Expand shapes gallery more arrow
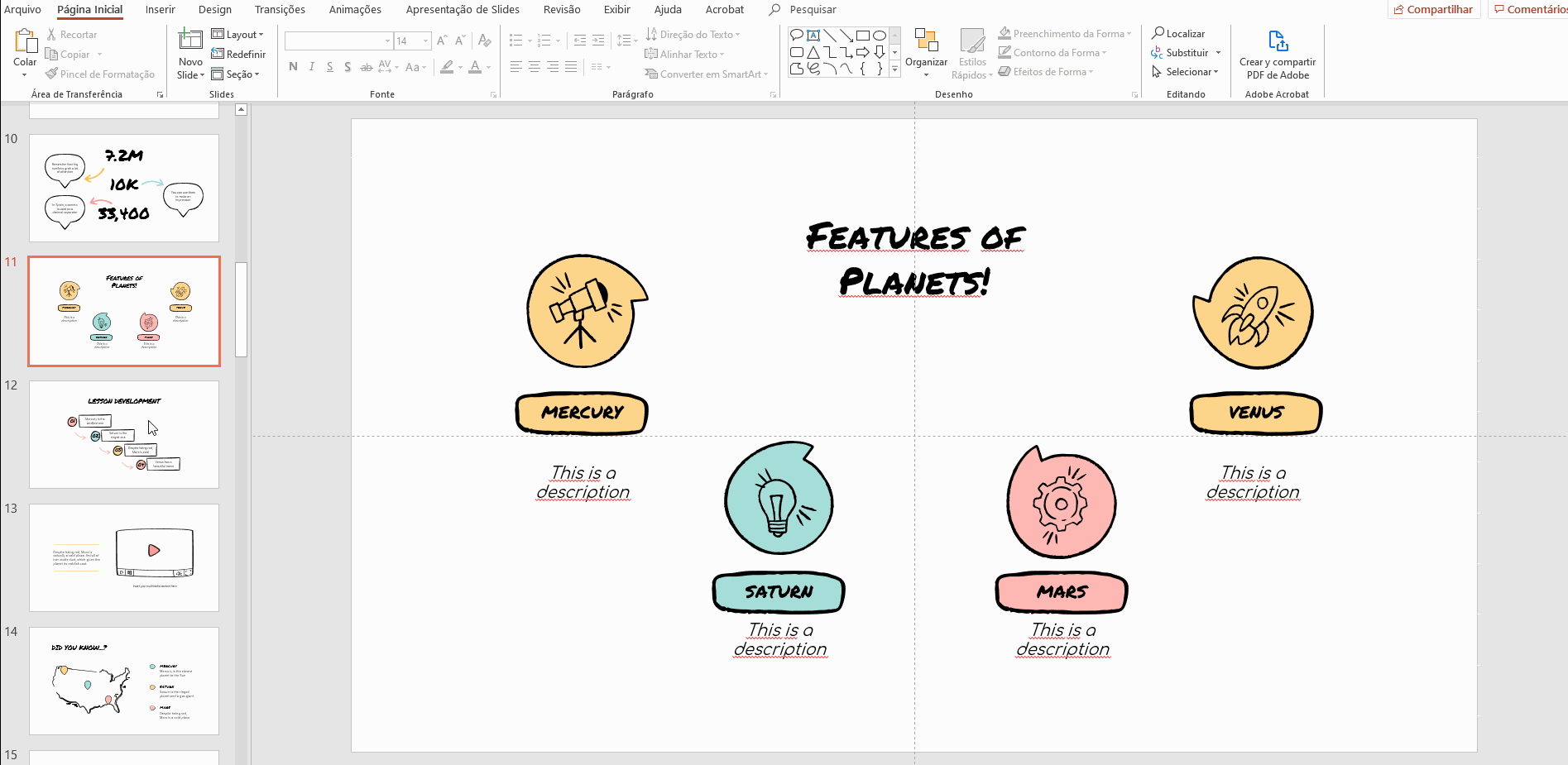Screen dimensions: 1568x765 tap(894, 69)
